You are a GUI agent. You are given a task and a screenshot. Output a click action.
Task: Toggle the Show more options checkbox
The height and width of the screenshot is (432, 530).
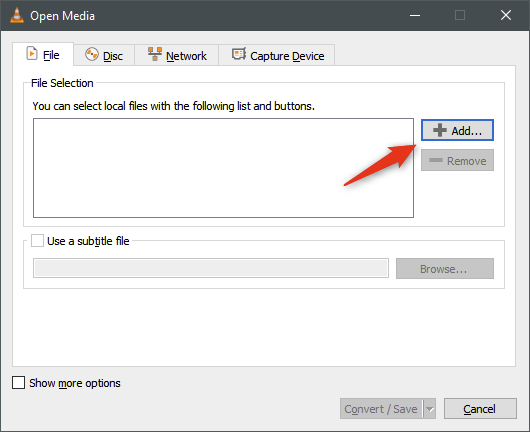tap(18, 383)
